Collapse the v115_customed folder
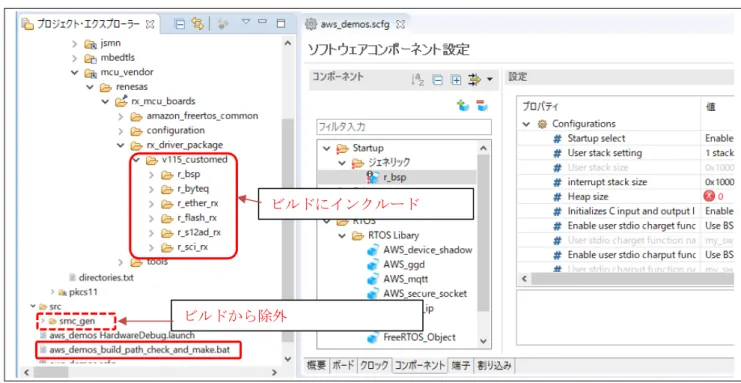Screen dimensions: 741x383 pyautogui.click(x=136, y=160)
